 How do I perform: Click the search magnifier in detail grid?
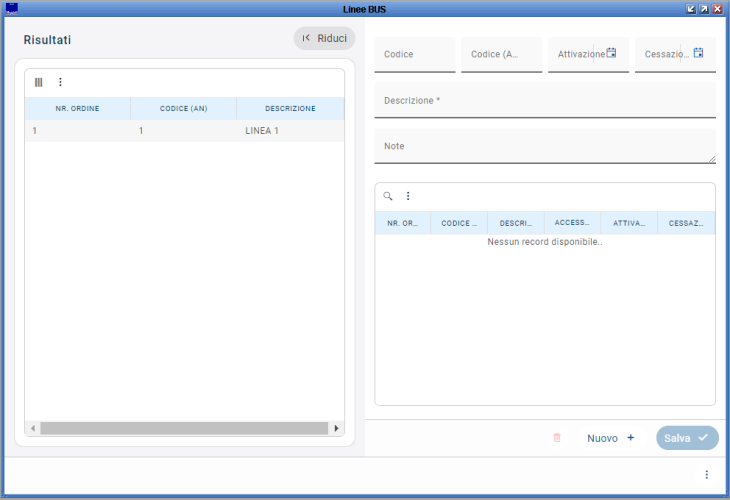[x=388, y=196]
